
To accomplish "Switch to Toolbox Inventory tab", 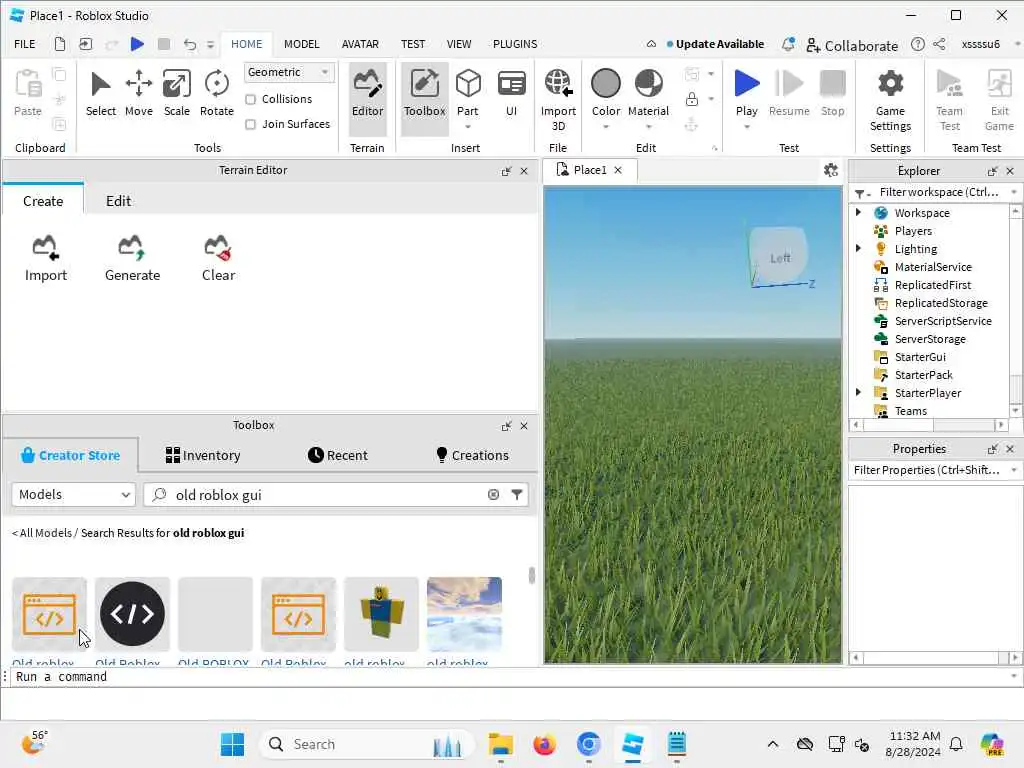I will pos(202,455).
